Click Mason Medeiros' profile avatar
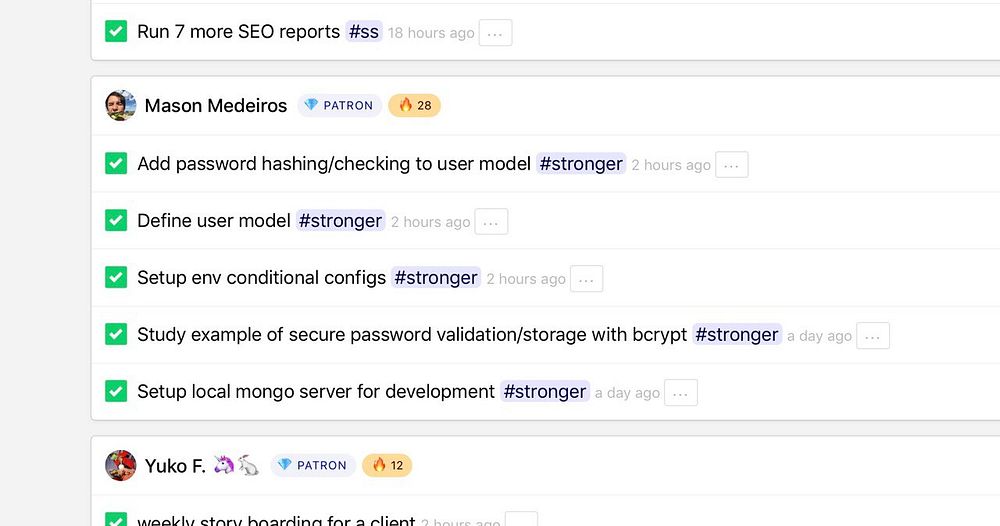 (121, 105)
